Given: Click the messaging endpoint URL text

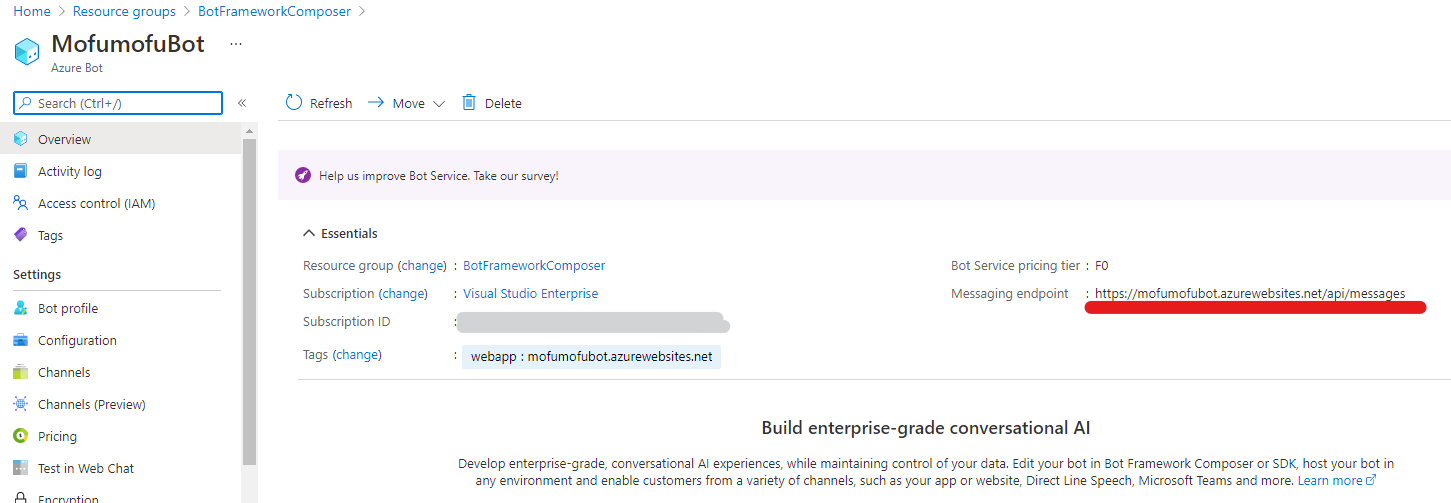Looking at the screenshot, I should (1250, 293).
